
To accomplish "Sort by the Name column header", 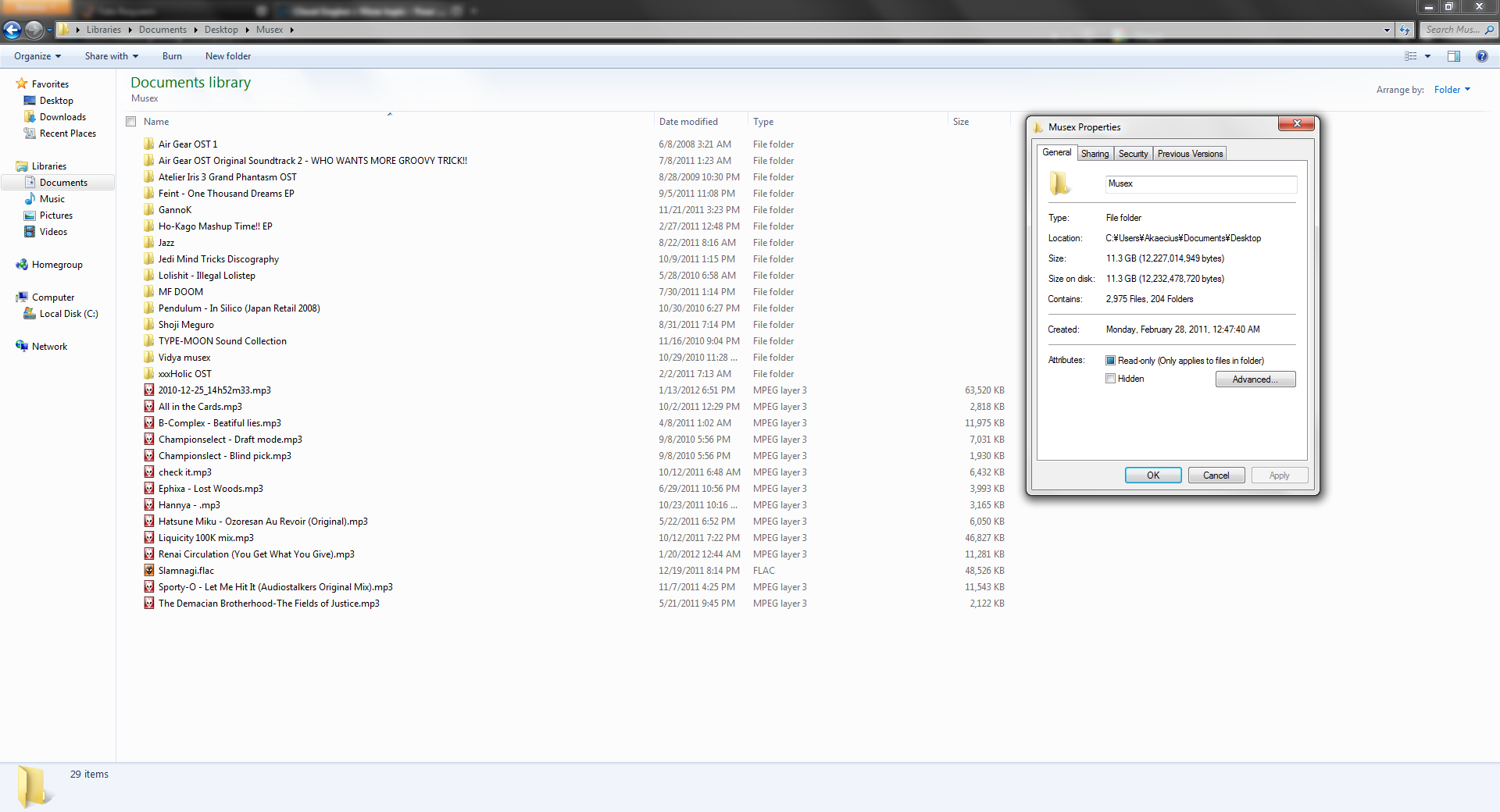I will (x=396, y=122).
